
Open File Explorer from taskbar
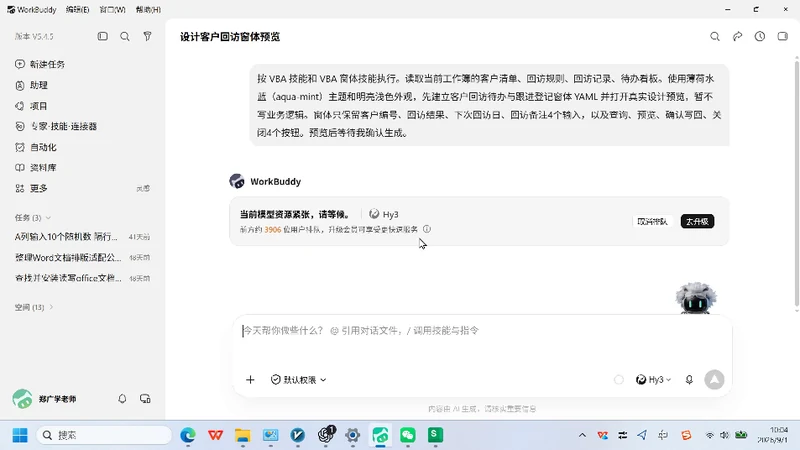pyautogui.click(x=243, y=435)
